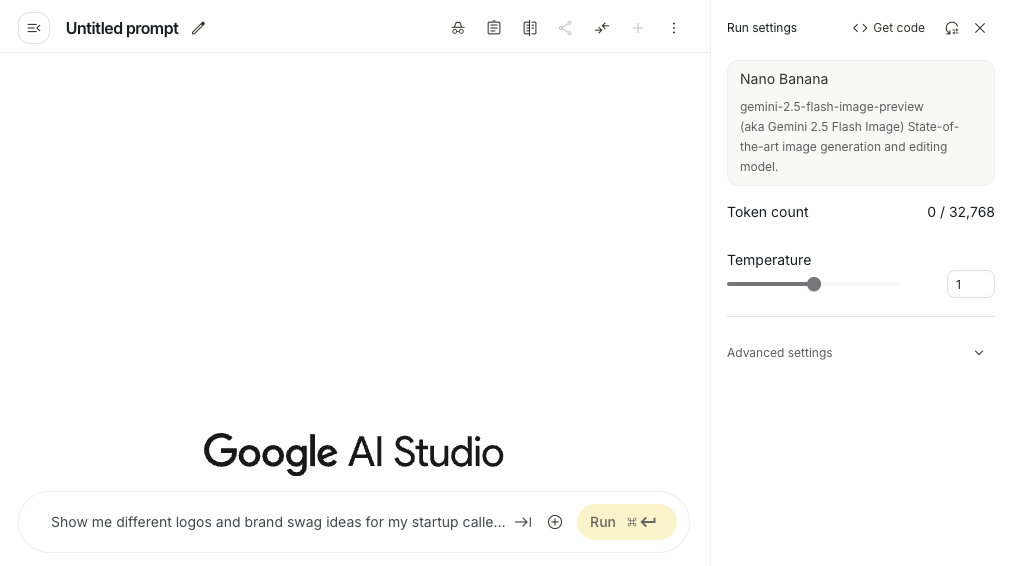The width and height of the screenshot is (1009, 566).
Task: Open the Nano Banana model selector card
Action: click(x=861, y=123)
